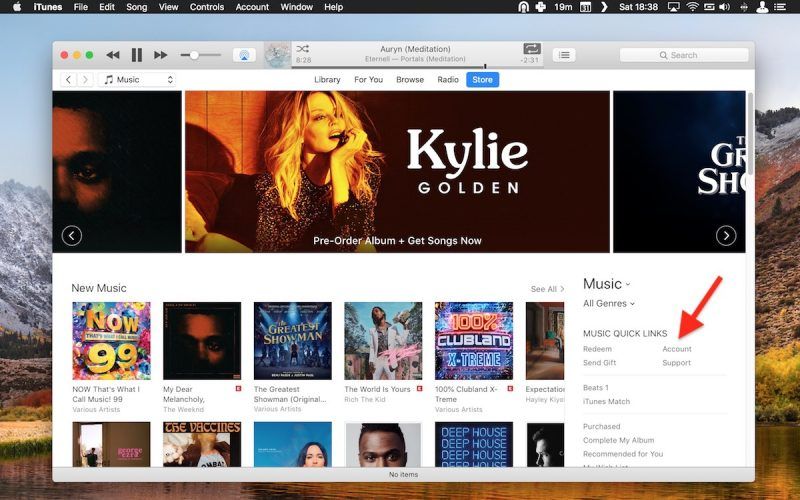Open See All for New Music
This screenshot has height=500, width=800.
[x=547, y=289]
